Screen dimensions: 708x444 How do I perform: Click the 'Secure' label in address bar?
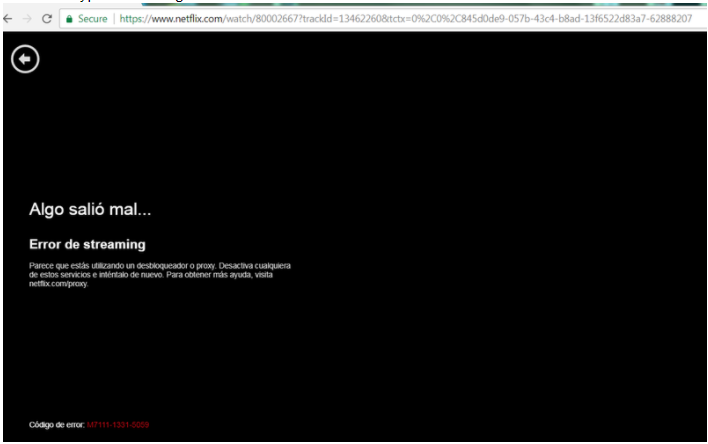point(93,19)
